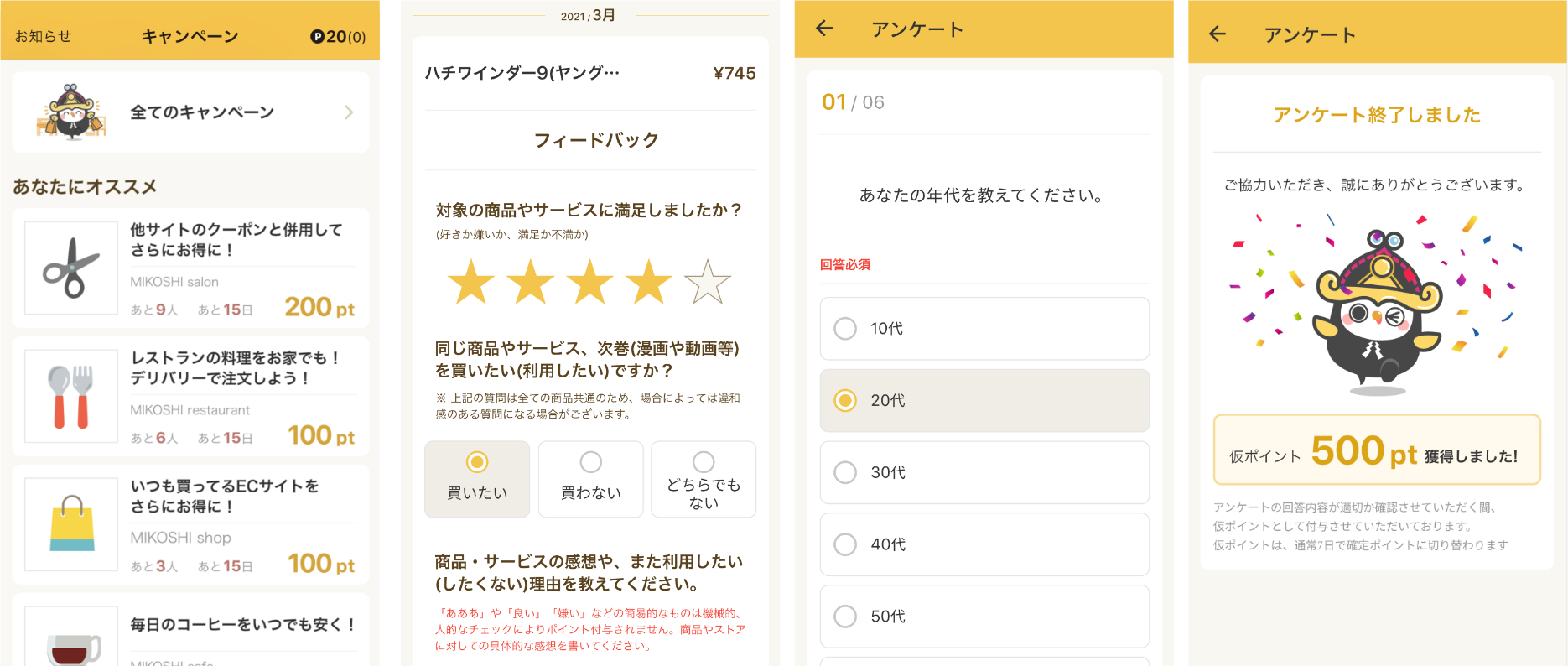Viewport: 1568px width, 666px height.
Task: Choose 20代 age option
Action: click(984, 401)
